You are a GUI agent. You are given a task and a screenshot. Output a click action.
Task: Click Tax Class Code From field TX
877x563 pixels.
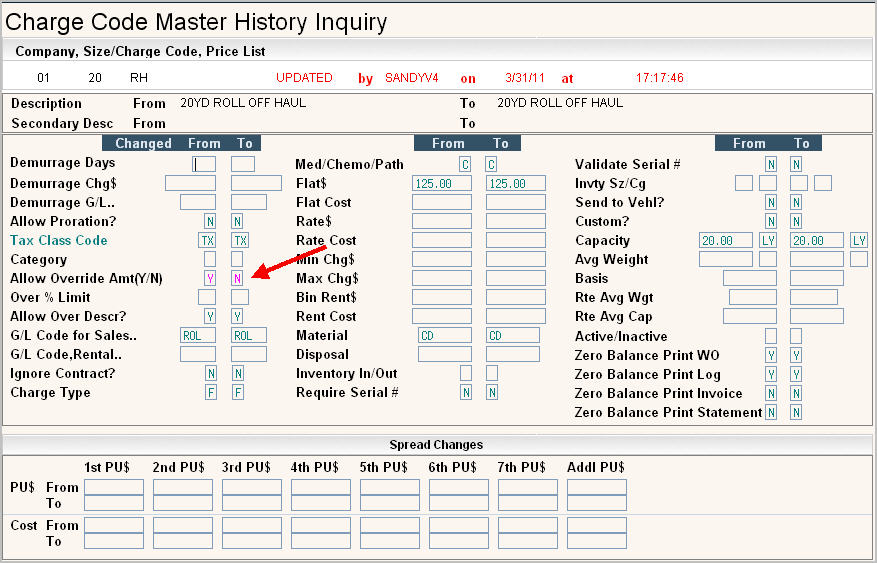(208, 240)
